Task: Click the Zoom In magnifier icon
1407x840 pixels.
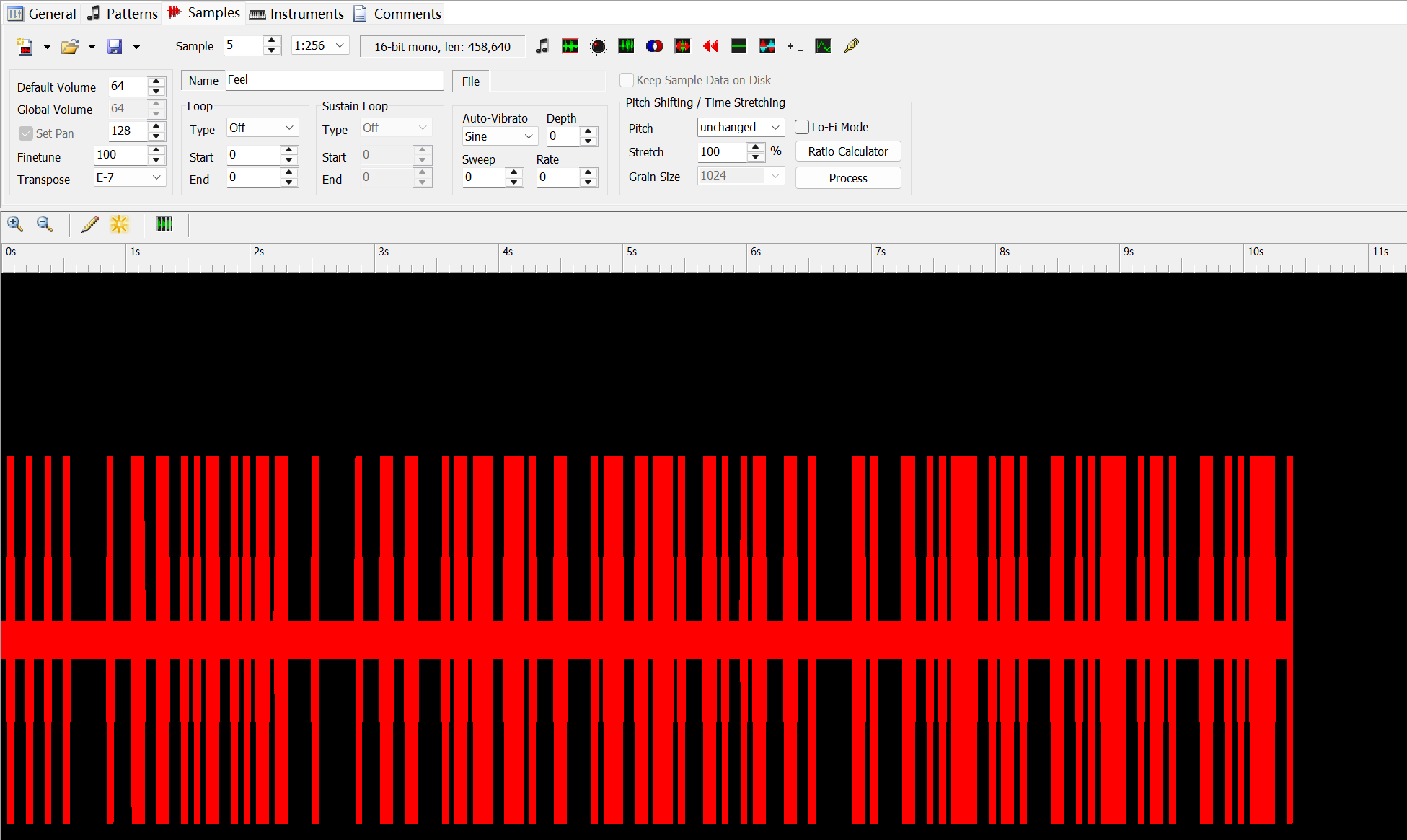Action: (15, 224)
